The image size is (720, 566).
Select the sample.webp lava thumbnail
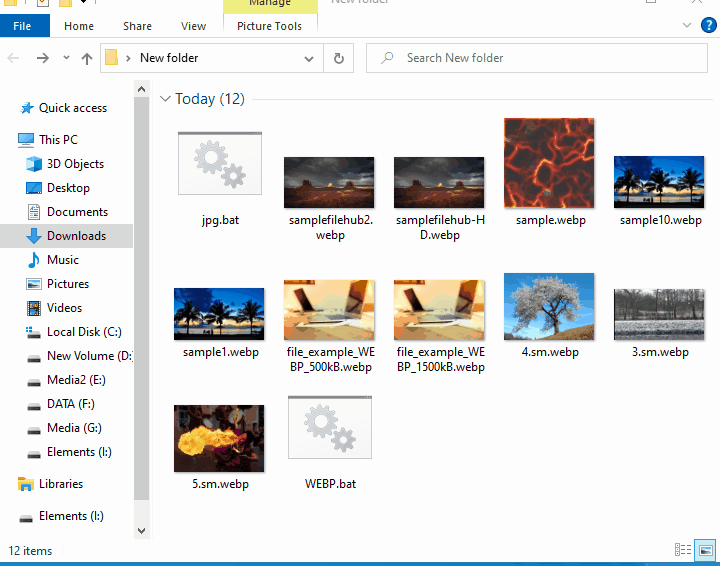tap(549, 163)
